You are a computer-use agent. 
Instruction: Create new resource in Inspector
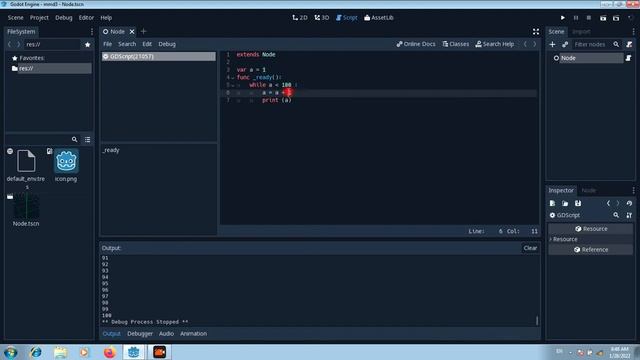tap(552, 203)
